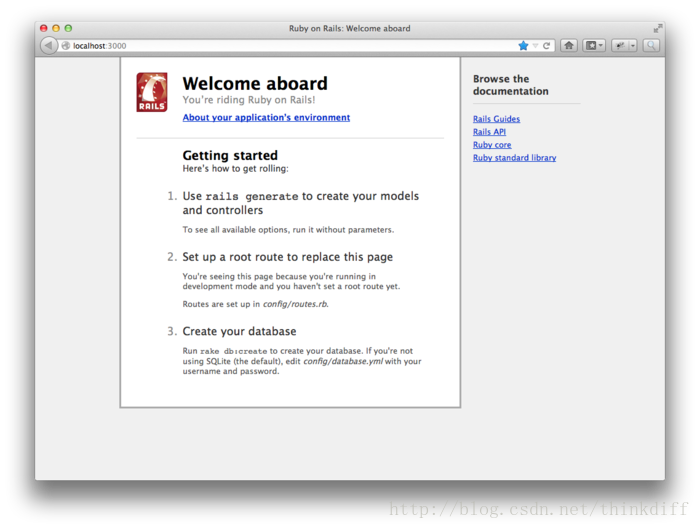Enter fullscreen with the diagonal arrows icon
This screenshot has width=700, height=529.
tap(658, 29)
